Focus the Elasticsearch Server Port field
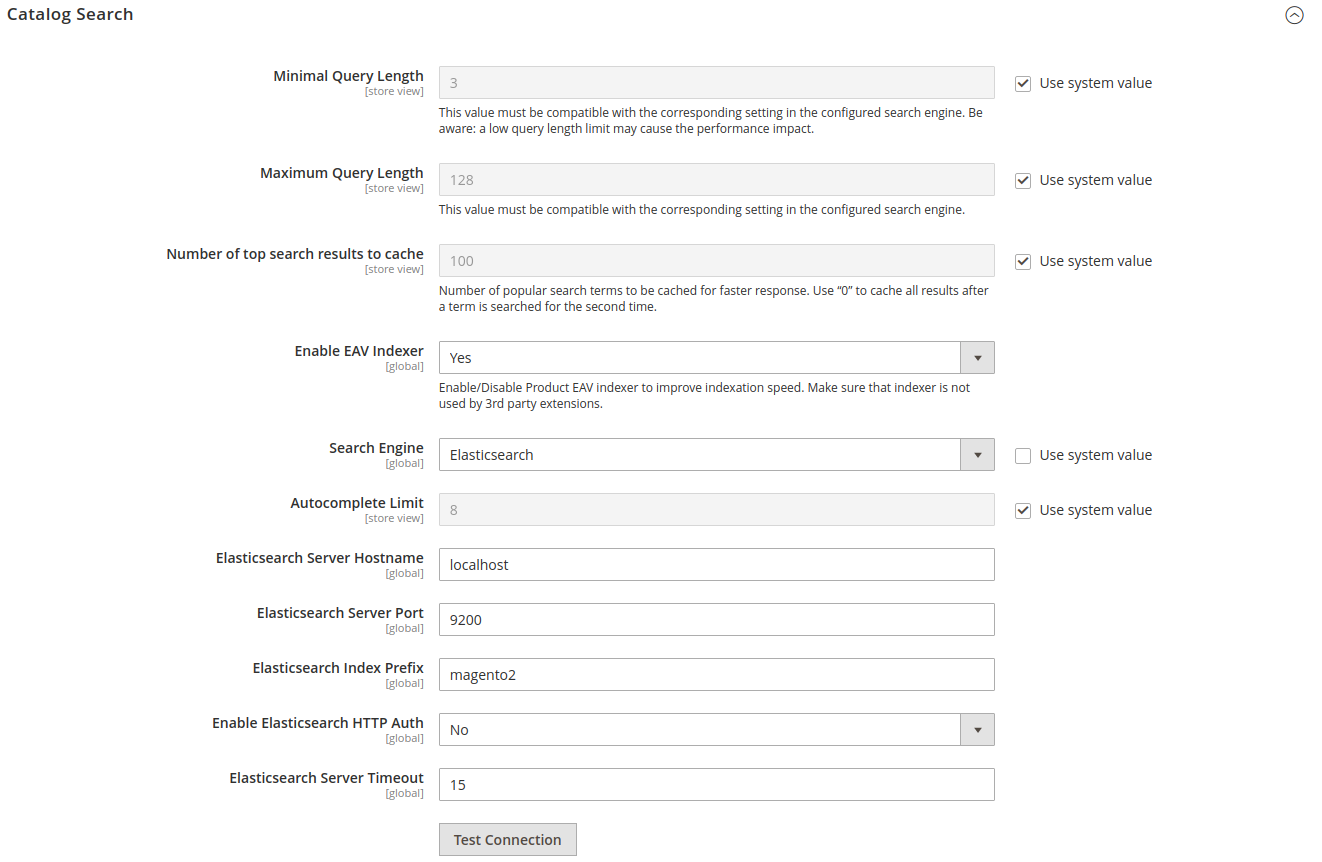The width and height of the screenshot is (1322, 862). click(x=716, y=620)
